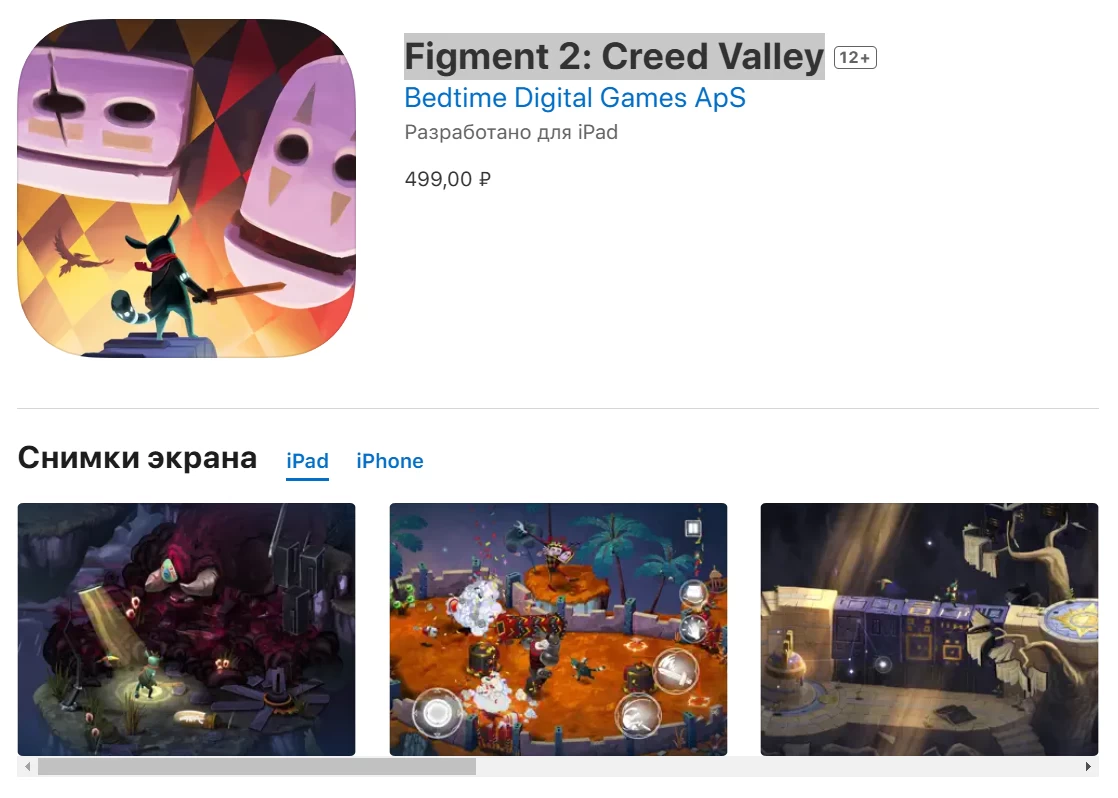Click the left scroll arrow of screenshot carousel
This screenshot has height=798, width=1118.
28,767
